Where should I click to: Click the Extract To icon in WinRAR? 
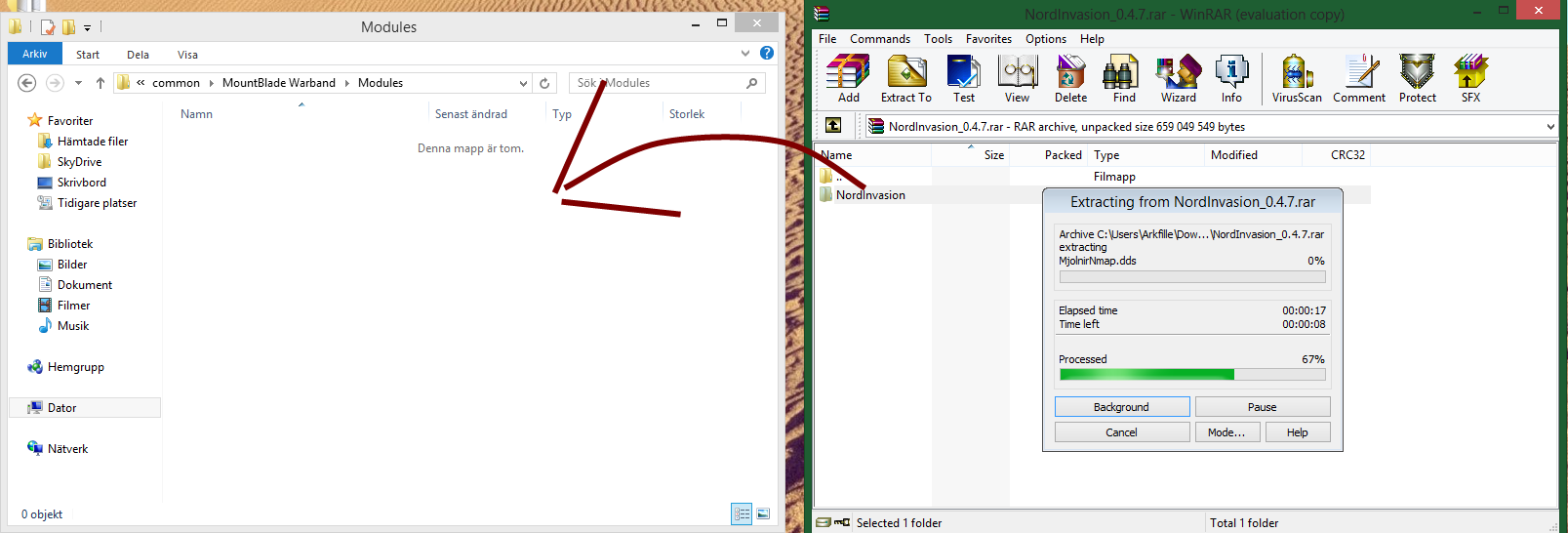(x=906, y=78)
